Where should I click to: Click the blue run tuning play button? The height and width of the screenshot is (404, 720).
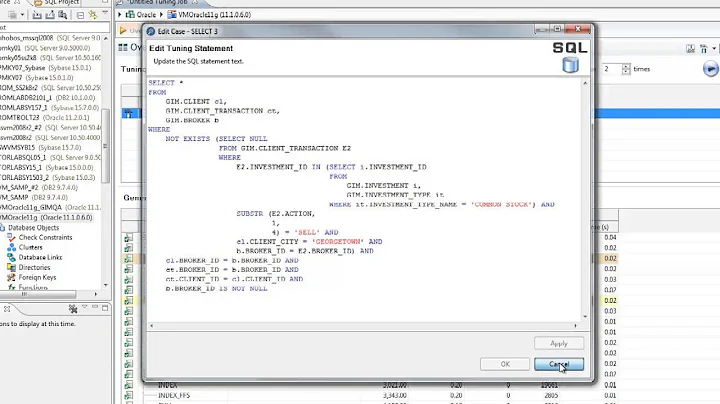pos(710,69)
